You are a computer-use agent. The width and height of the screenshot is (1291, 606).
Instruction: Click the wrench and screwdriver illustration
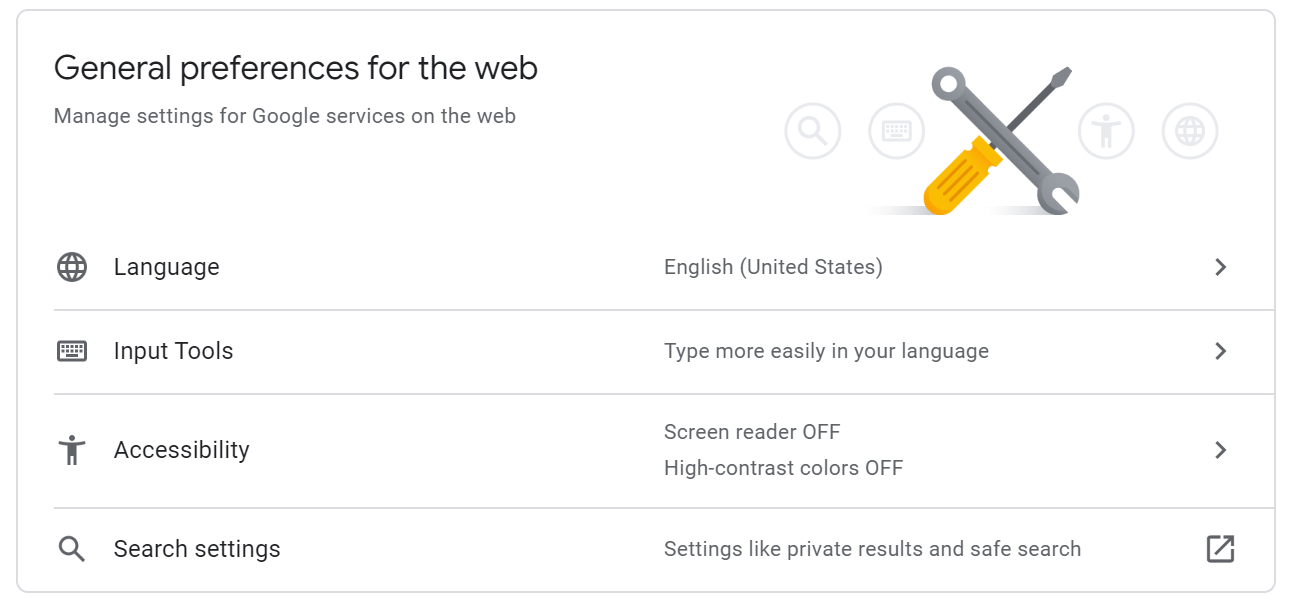point(1001,141)
